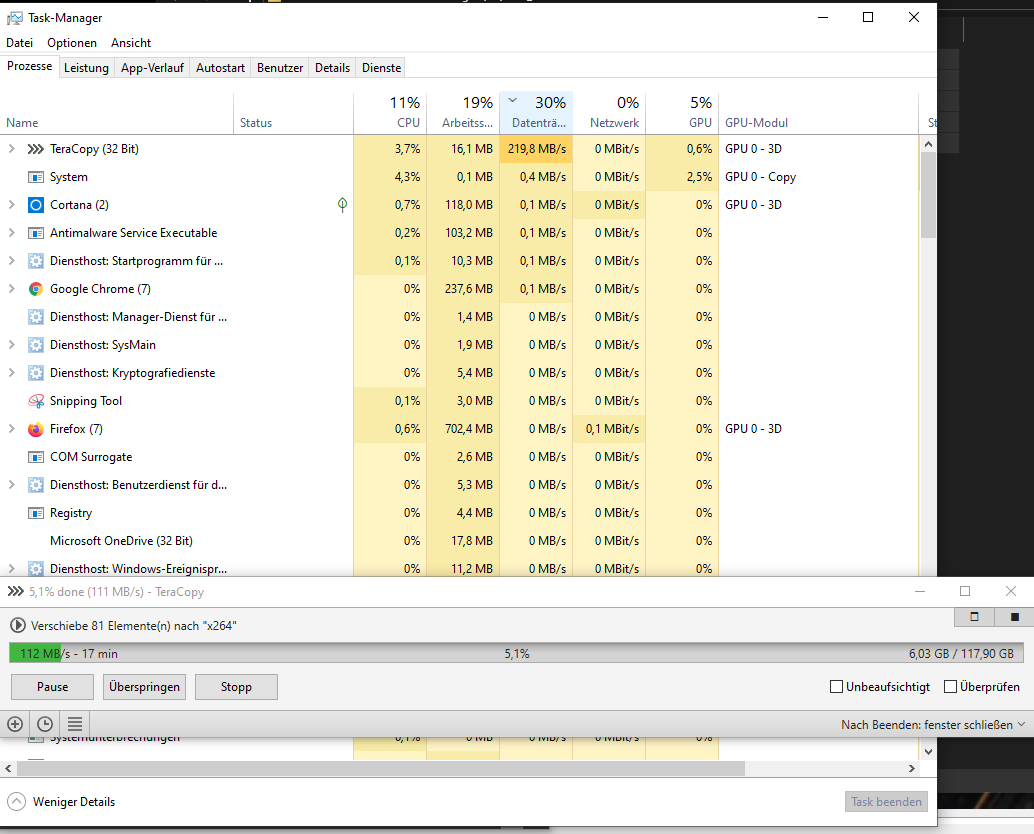Screen dimensions: 1034x834
Task: Open TeraCopy file list icon
Action: tap(75, 724)
